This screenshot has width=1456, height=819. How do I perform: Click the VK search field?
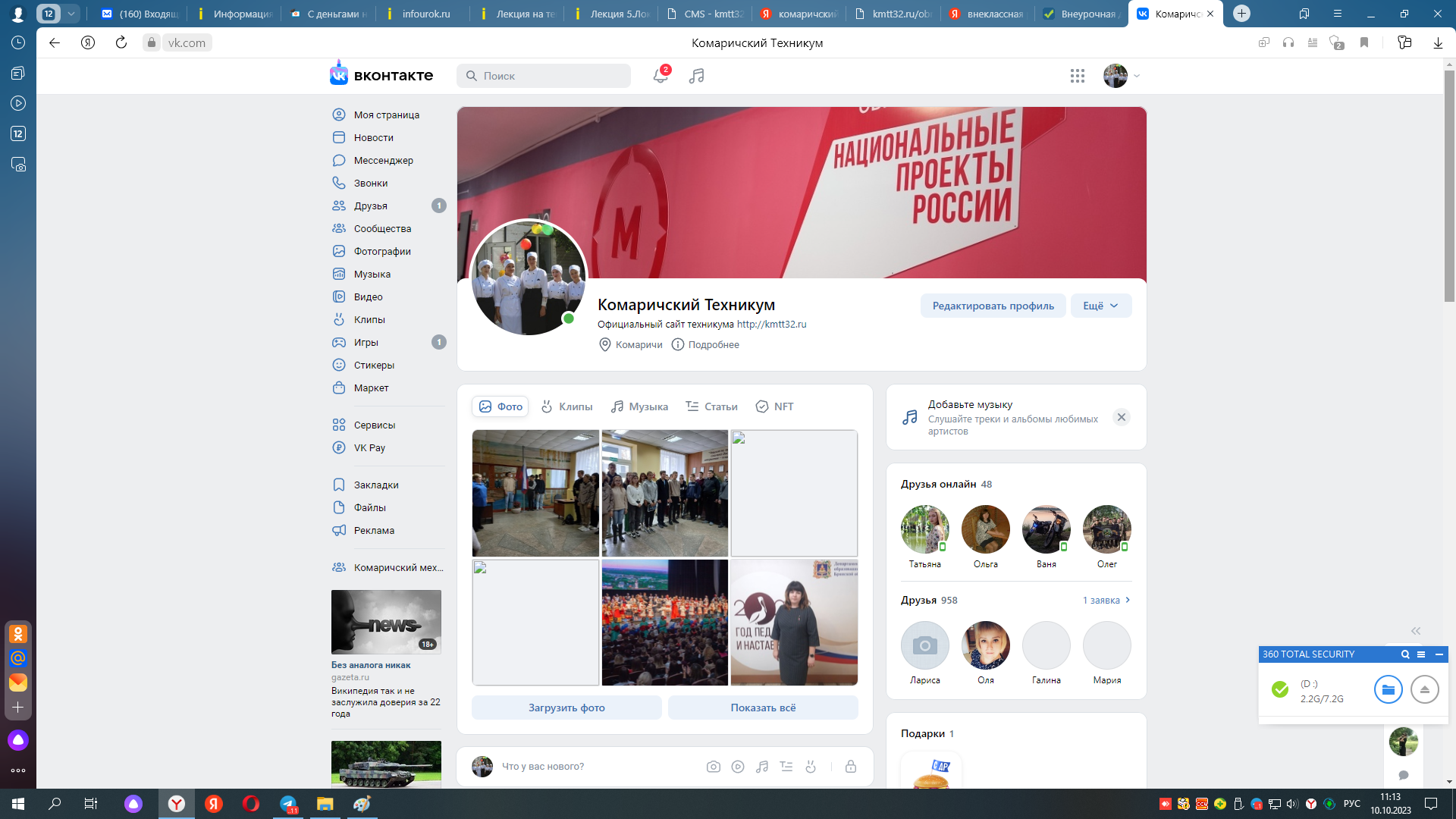tap(544, 76)
